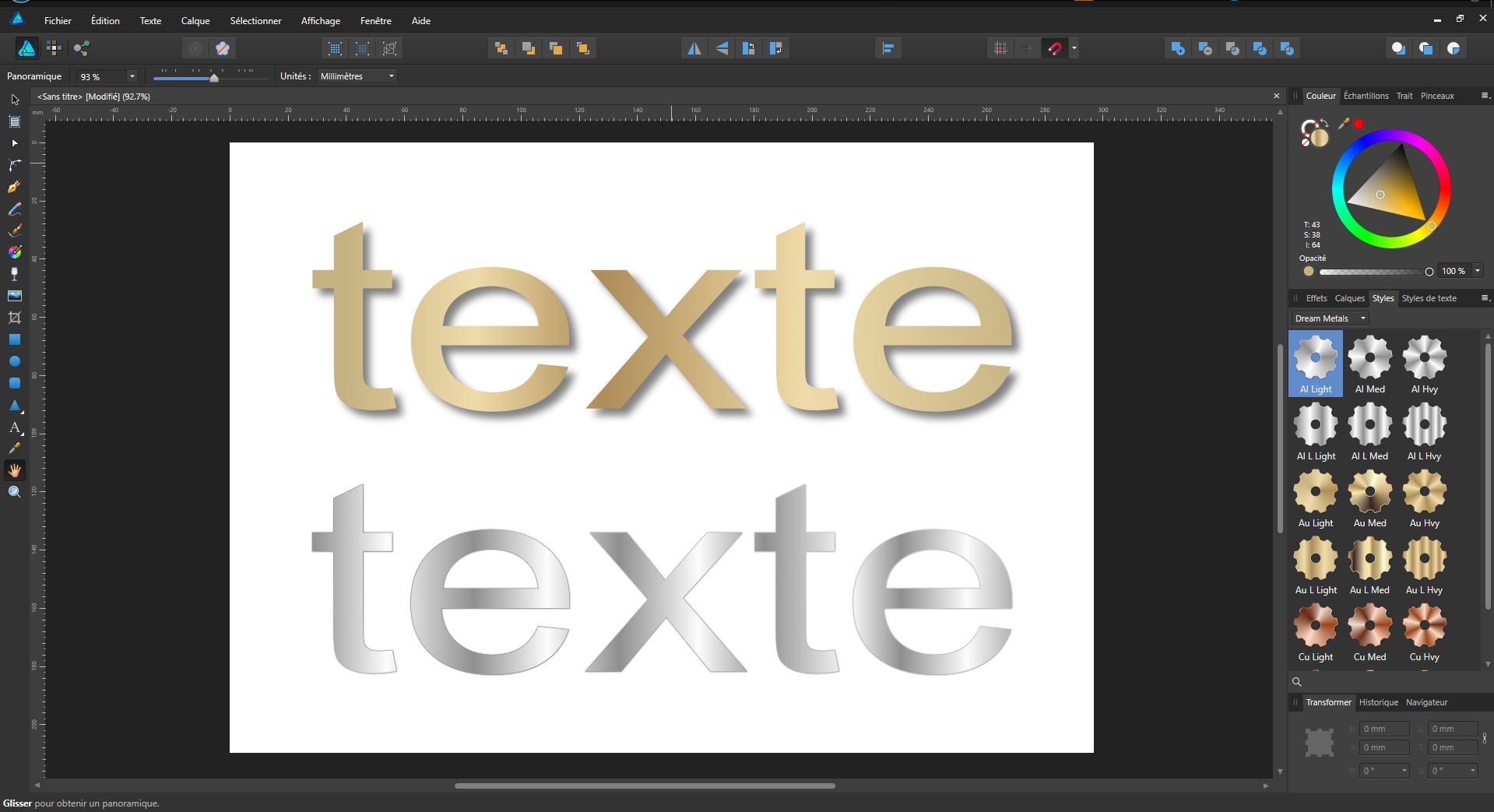The height and width of the screenshot is (812, 1494).
Task: Apply the Au L Med style
Action: coord(1369,565)
